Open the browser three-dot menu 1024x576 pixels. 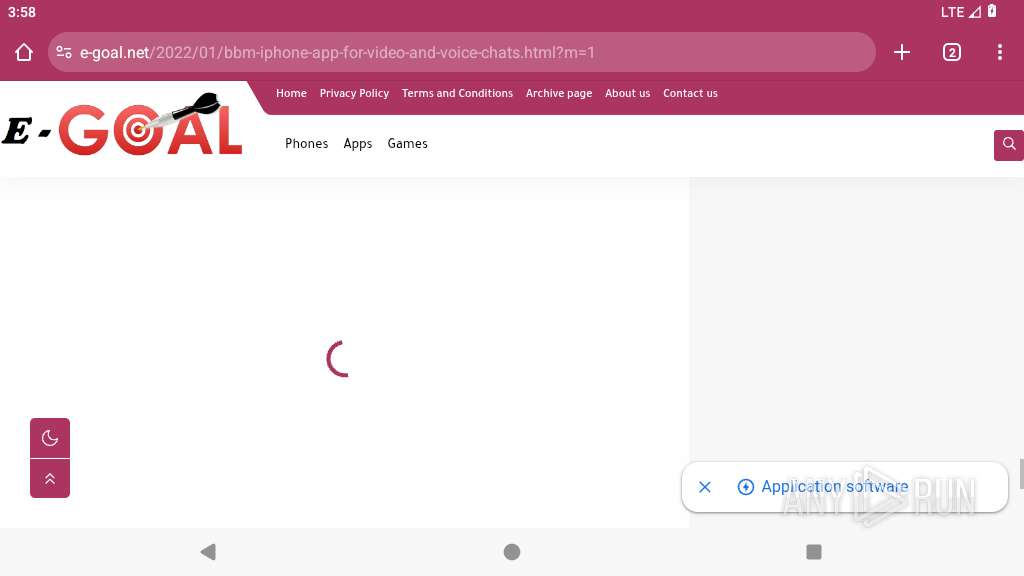pyautogui.click(x=1000, y=52)
